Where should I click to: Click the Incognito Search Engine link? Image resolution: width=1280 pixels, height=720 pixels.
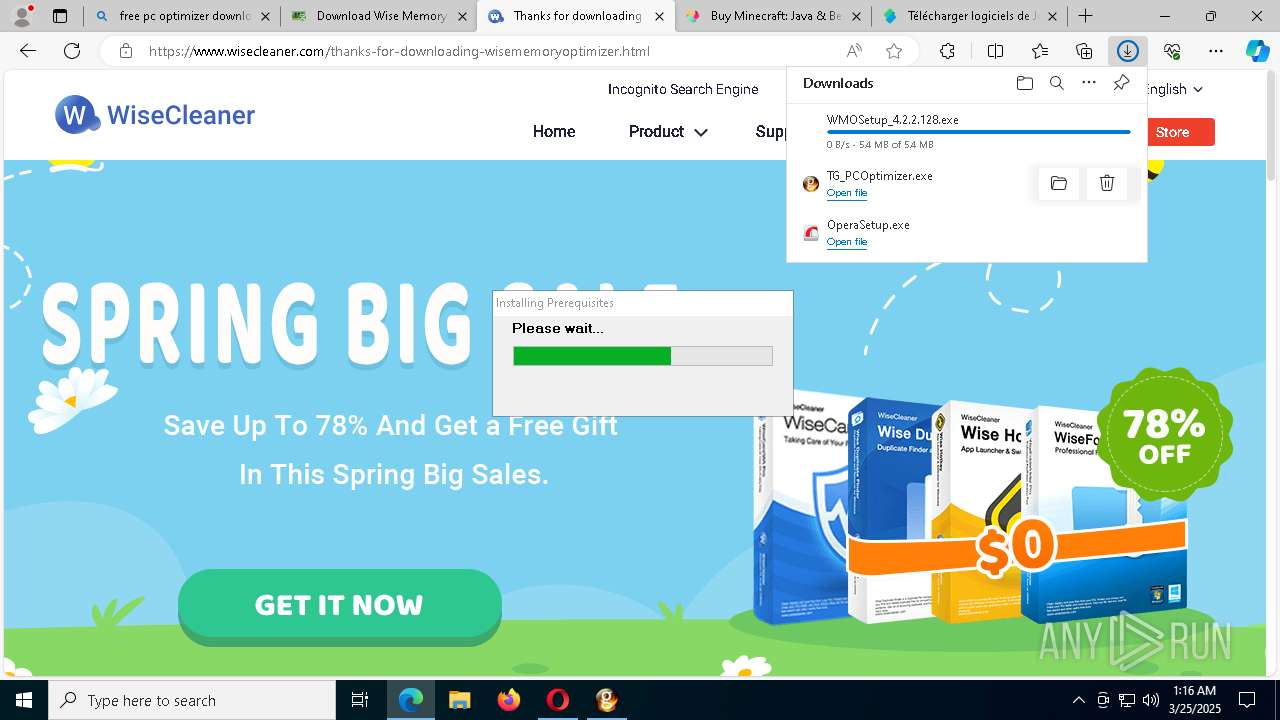pos(683,89)
